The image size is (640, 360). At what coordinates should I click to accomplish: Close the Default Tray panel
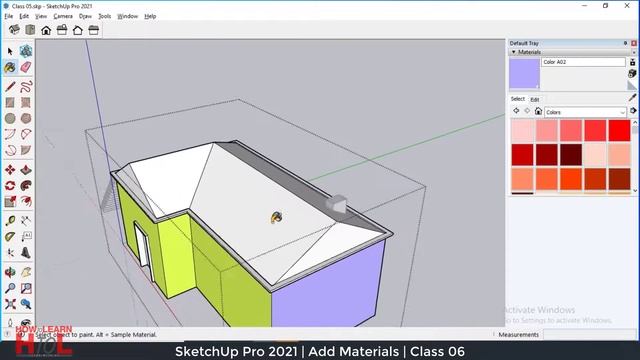(634, 43)
